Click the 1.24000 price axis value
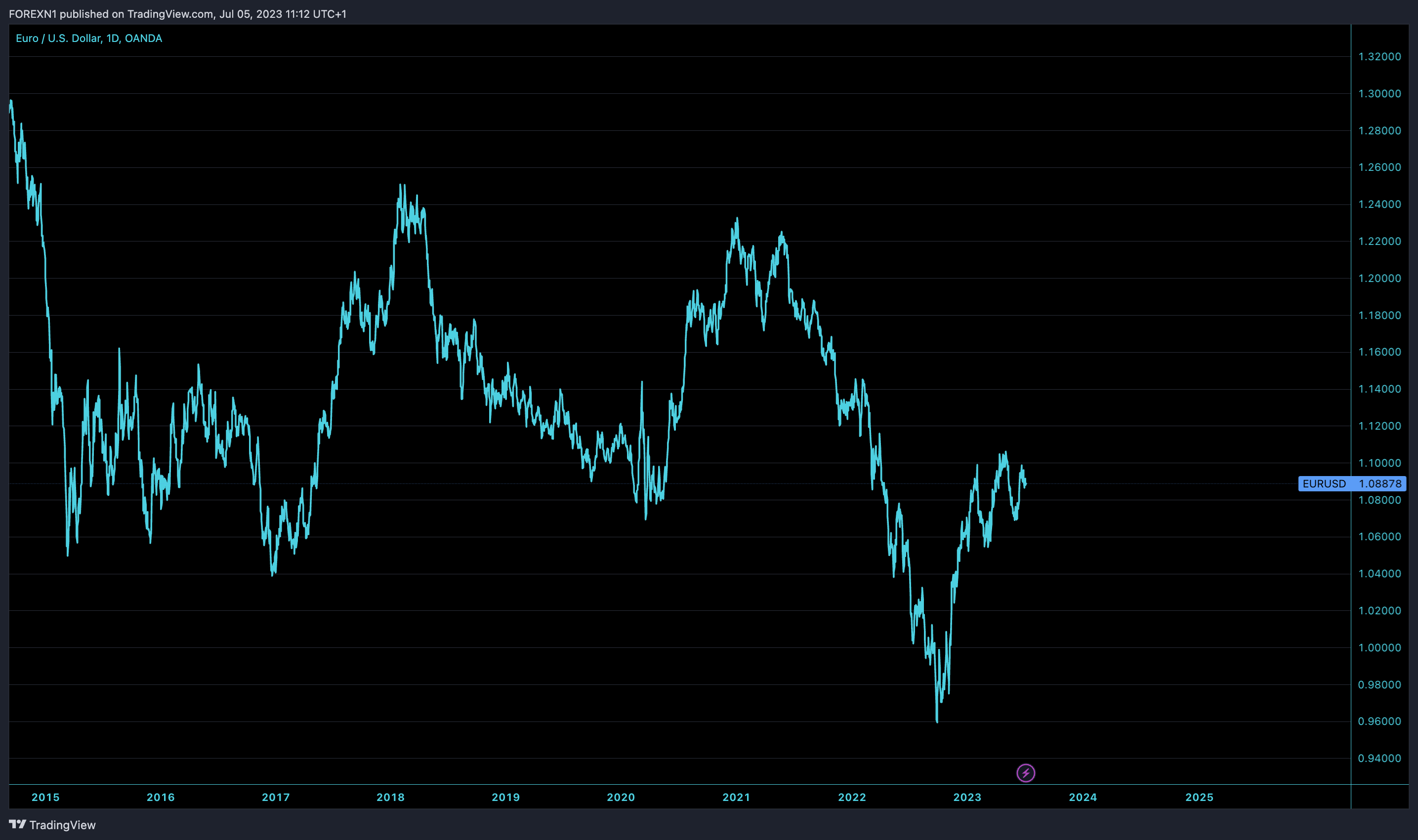The image size is (1418, 840). click(1379, 204)
